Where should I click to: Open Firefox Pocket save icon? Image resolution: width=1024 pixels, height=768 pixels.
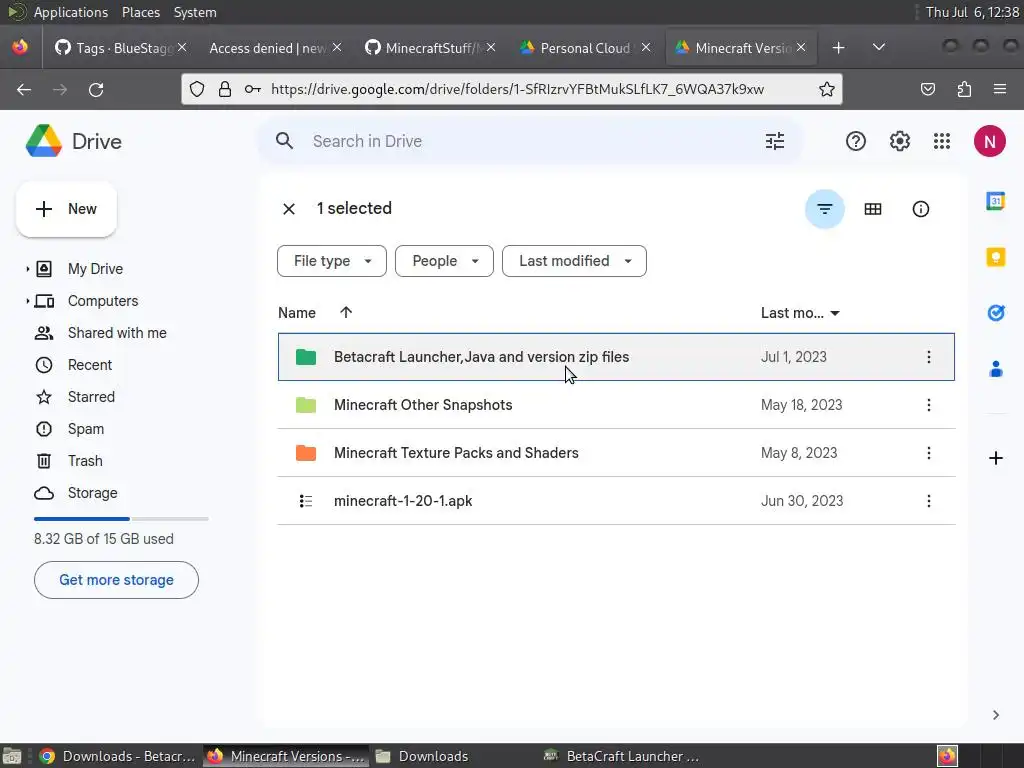pyautogui.click(x=927, y=89)
